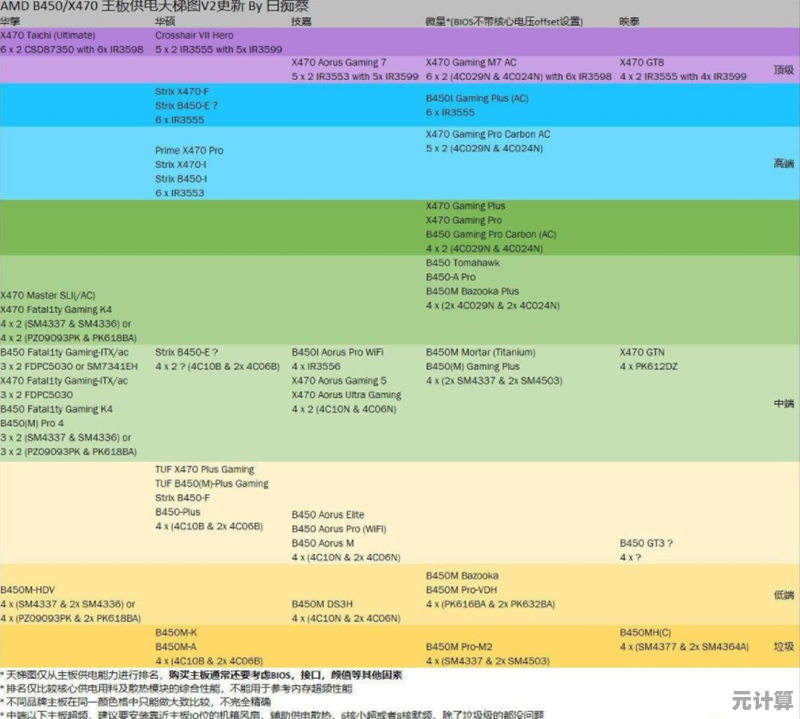Click the 高端 tier label

[784, 163]
